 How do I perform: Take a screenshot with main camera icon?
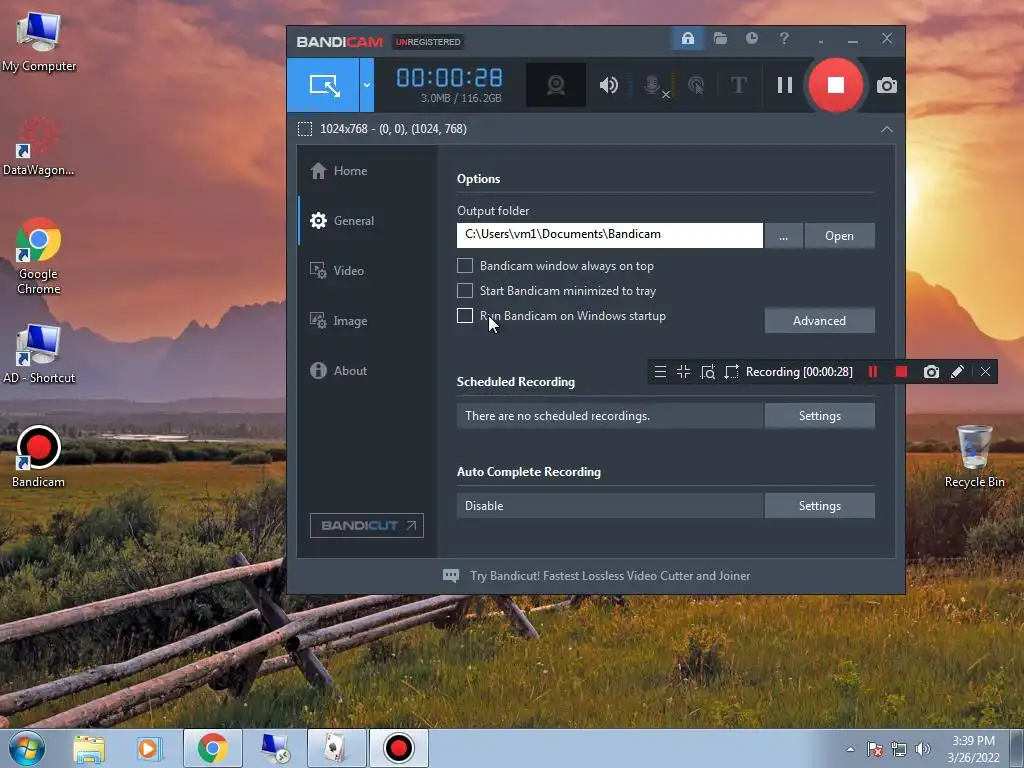(886, 86)
